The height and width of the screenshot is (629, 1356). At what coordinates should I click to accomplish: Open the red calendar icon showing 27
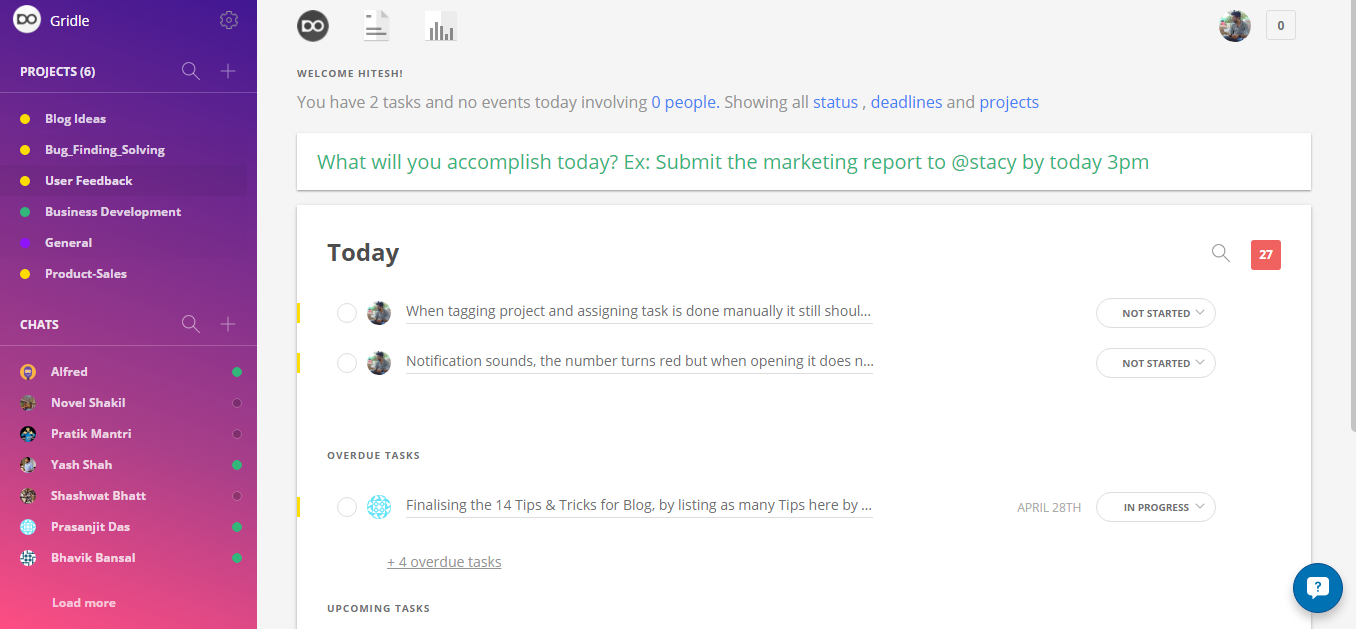[1266, 255]
